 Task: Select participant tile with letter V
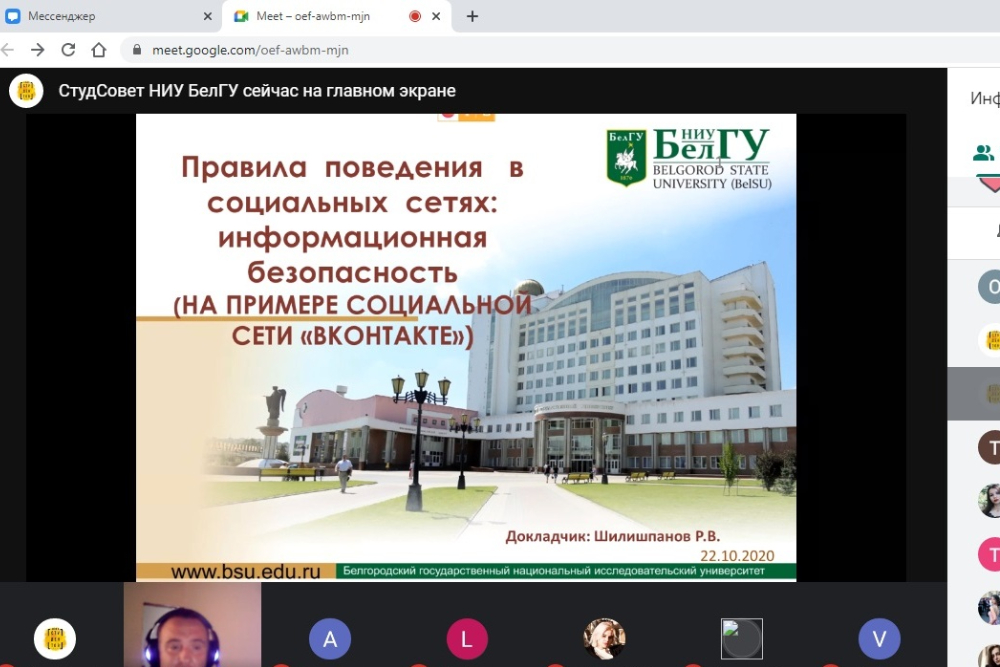[879, 638]
